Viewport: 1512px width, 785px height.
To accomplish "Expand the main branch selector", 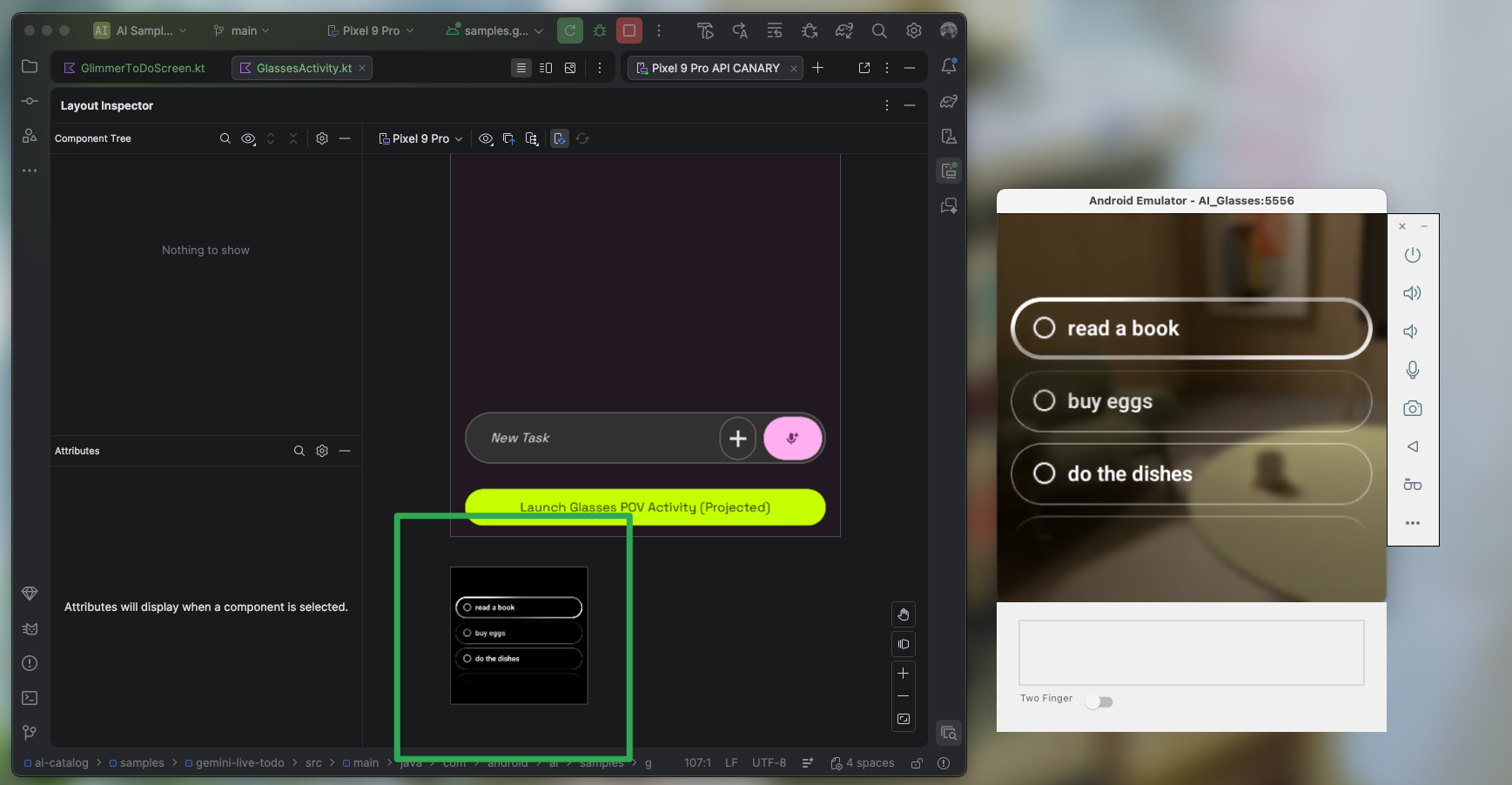I will coord(241,30).
